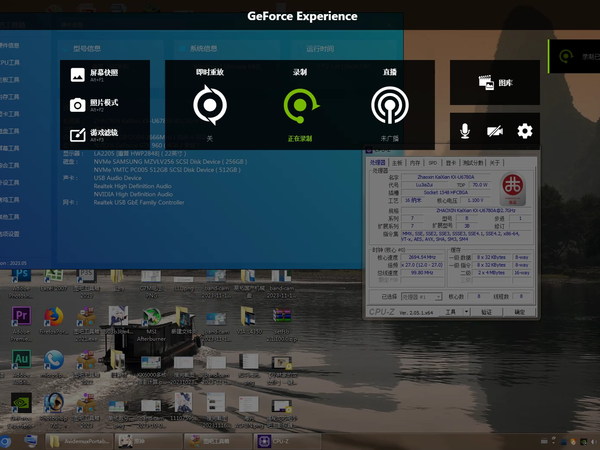Open 游戏滤镜 game filter
Image resolution: width=600 pixels, height=450 pixels.
point(94,135)
